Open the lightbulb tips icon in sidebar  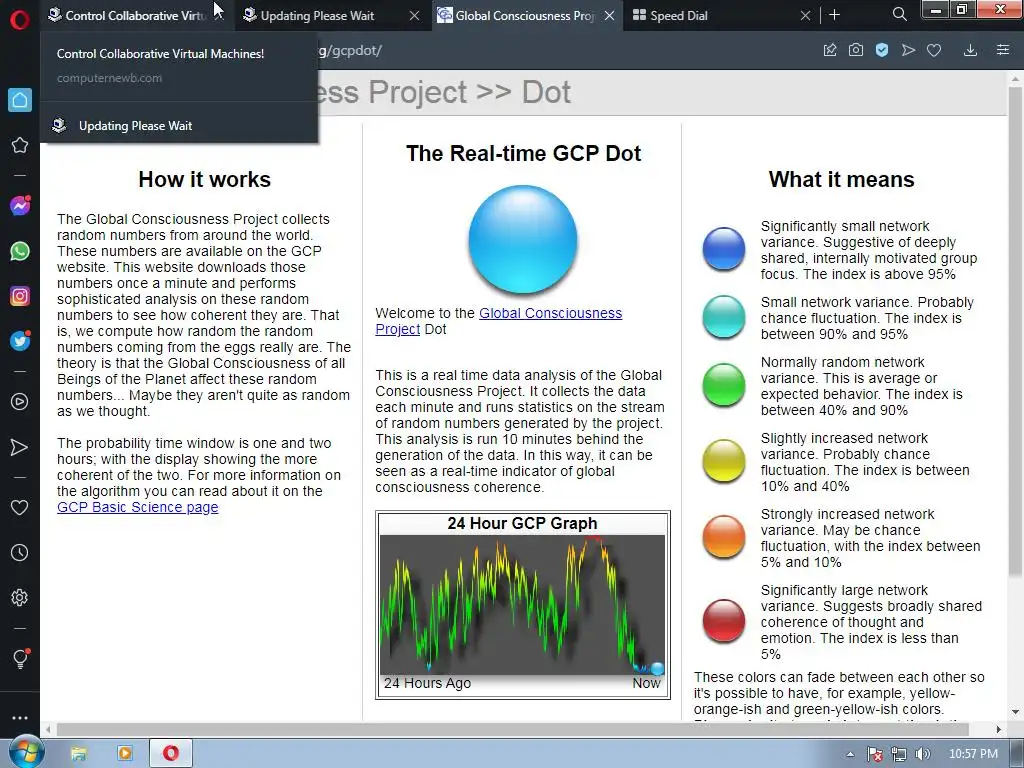click(x=20, y=658)
